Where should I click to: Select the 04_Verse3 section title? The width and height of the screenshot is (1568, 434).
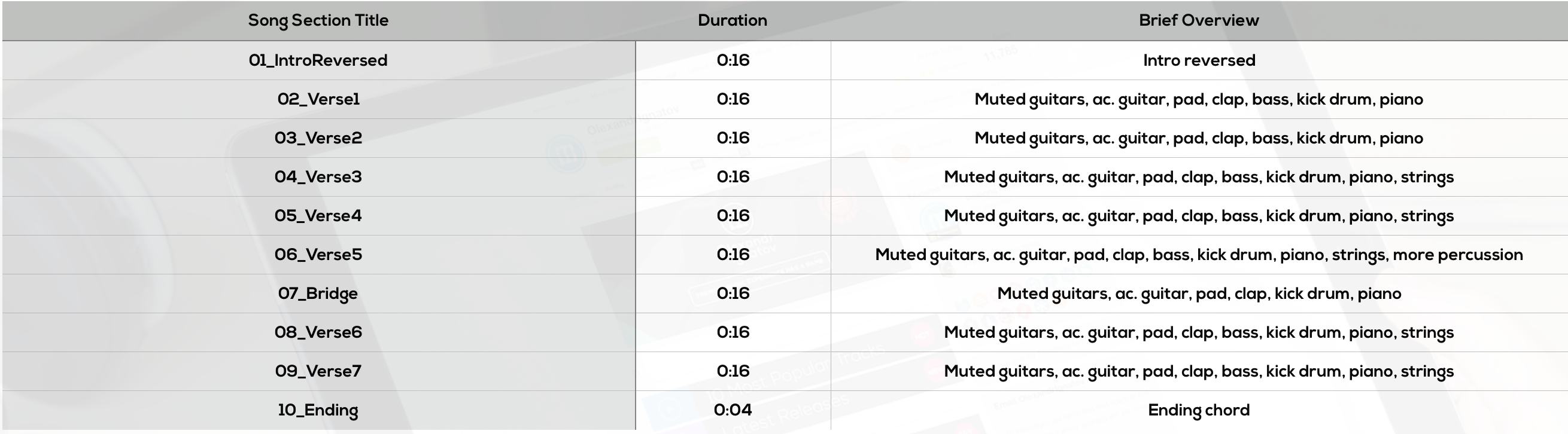[318, 177]
